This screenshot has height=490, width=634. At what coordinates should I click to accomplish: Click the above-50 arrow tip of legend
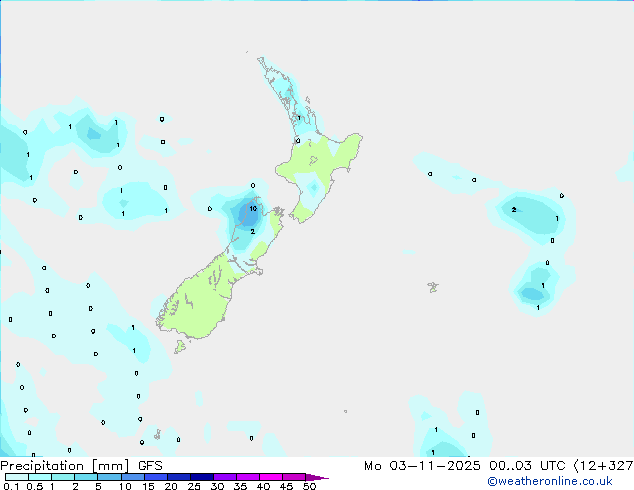(x=317, y=477)
